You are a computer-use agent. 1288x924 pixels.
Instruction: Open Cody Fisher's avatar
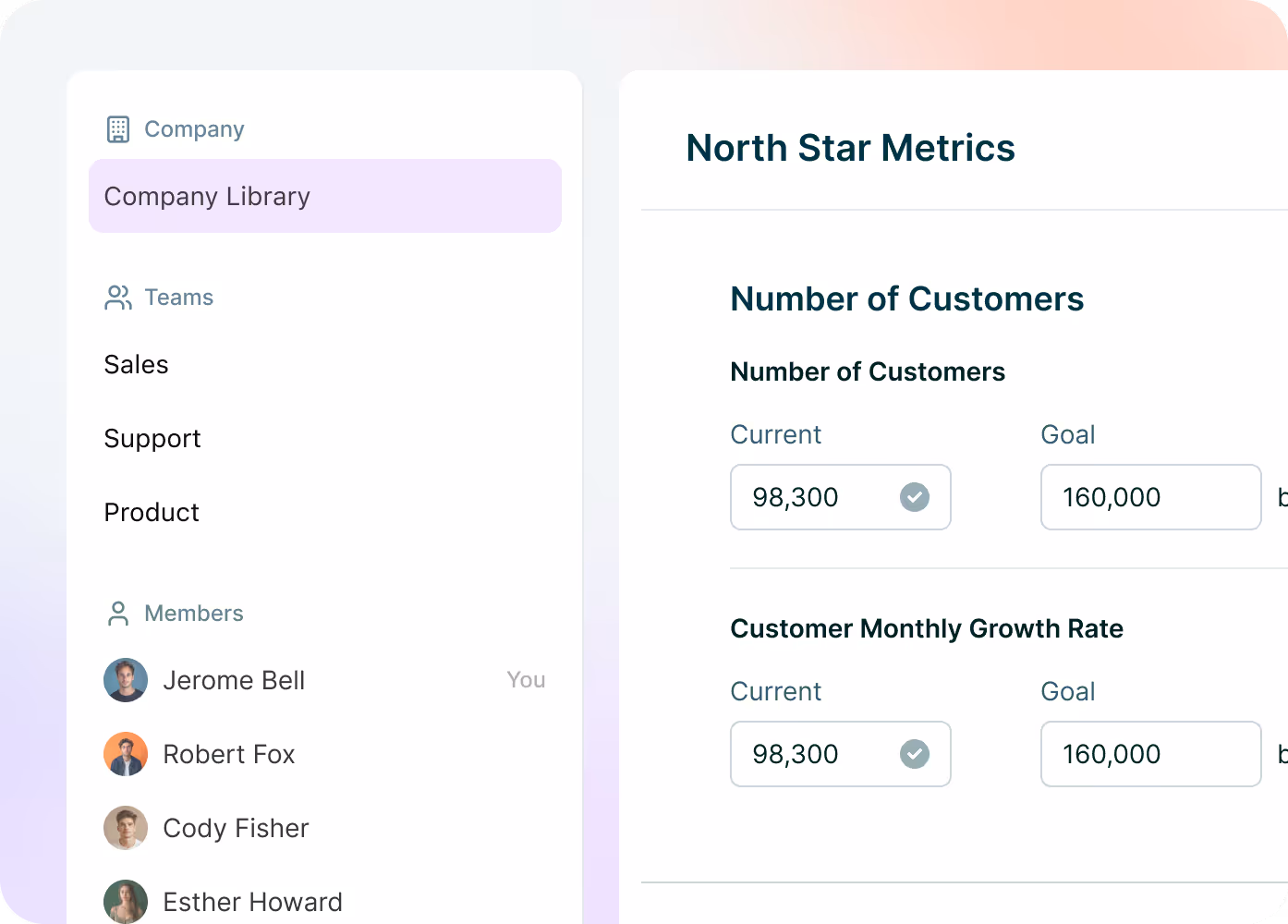click(126, 828)
